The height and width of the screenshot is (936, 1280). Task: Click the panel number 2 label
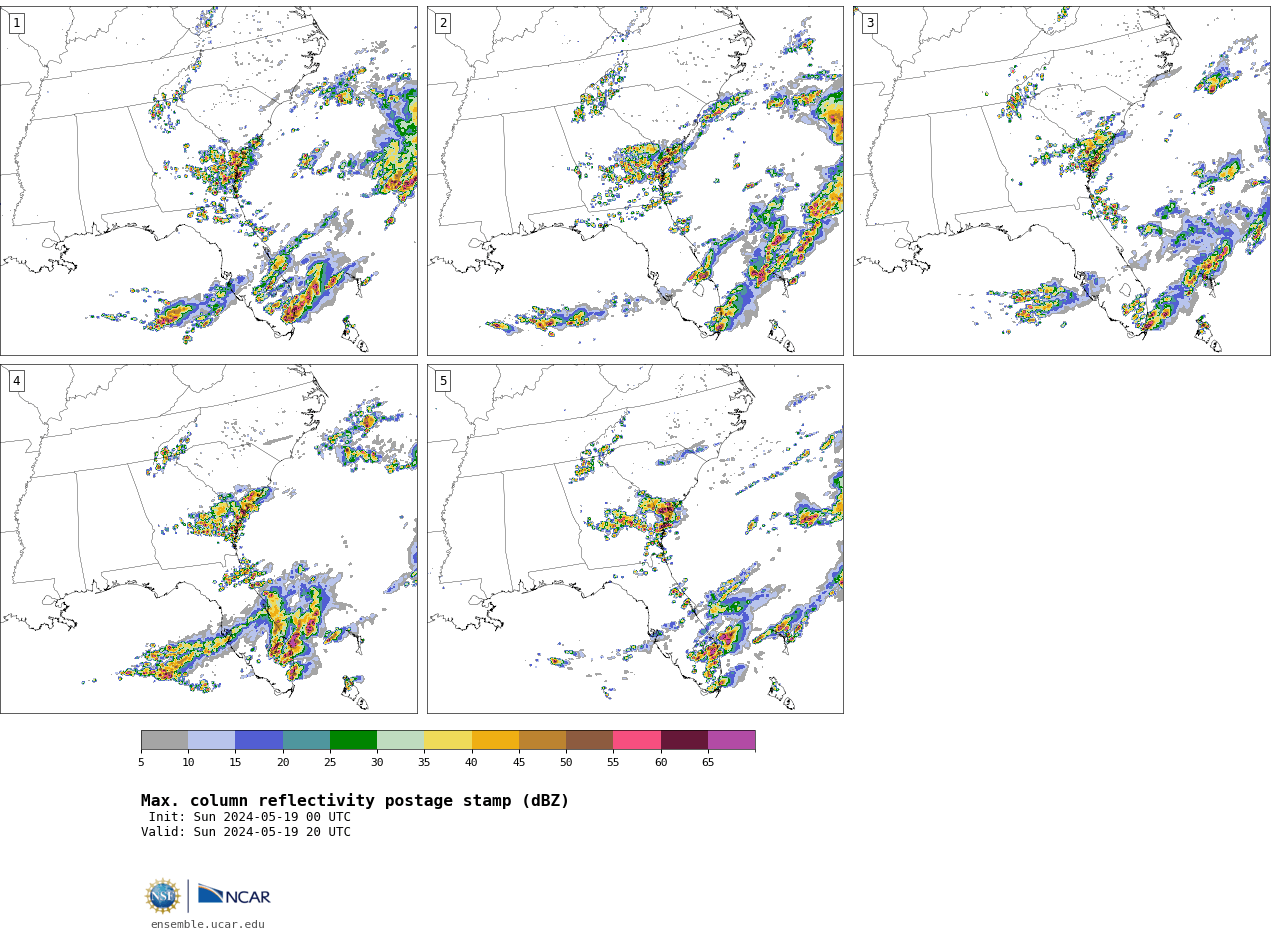pyautogui.click(x=443, y=23)
